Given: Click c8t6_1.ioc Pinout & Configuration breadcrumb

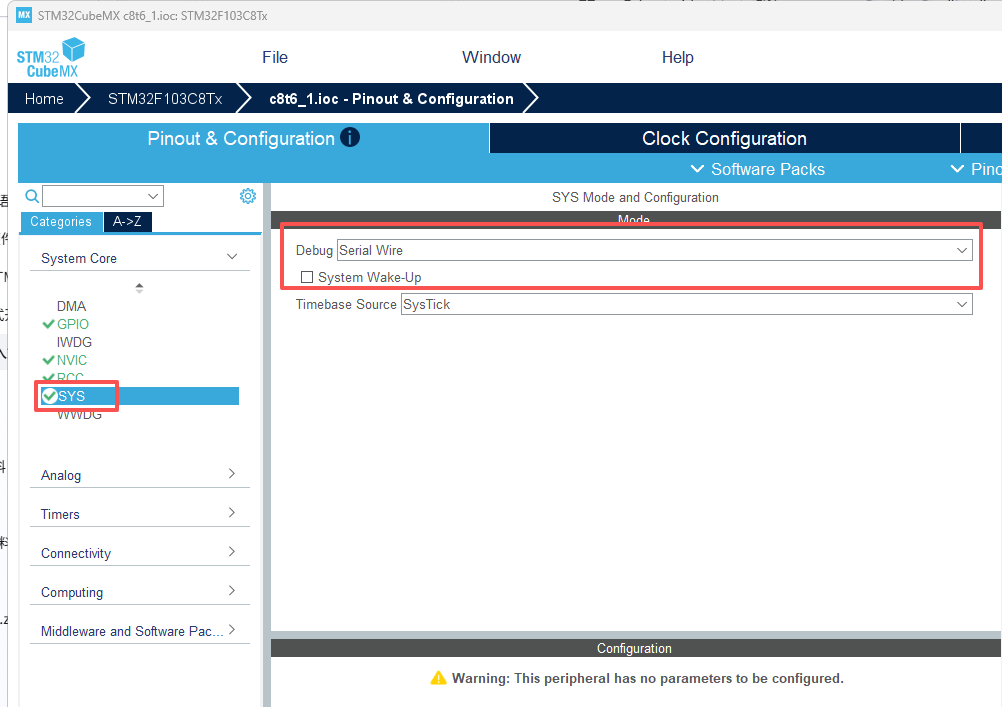Looking at the screenshot, I should (391, 98).
